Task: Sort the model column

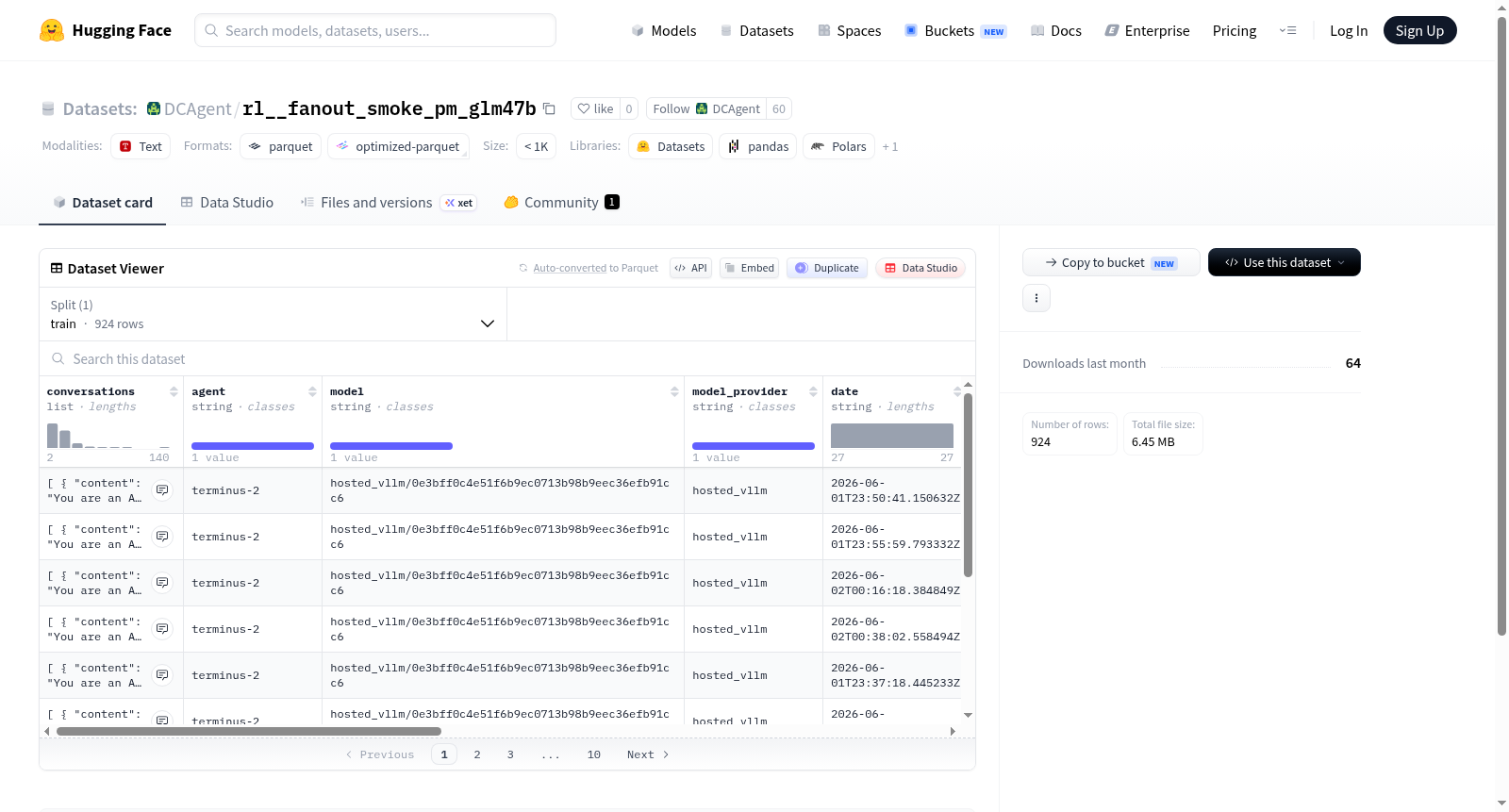Action: point(674,391)
